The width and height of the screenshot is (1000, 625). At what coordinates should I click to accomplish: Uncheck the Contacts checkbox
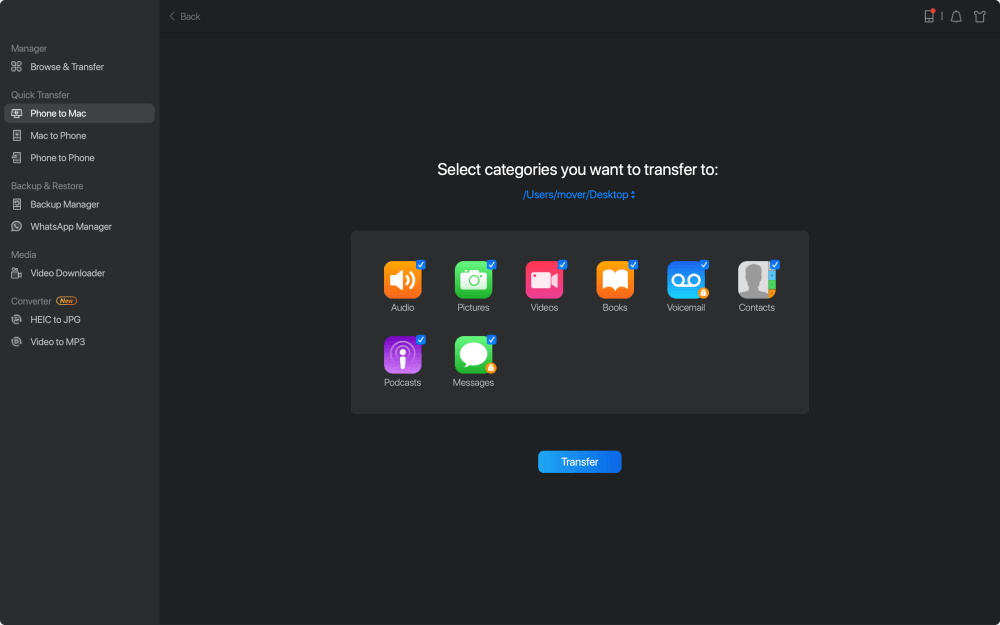click(x=775, y=265)
